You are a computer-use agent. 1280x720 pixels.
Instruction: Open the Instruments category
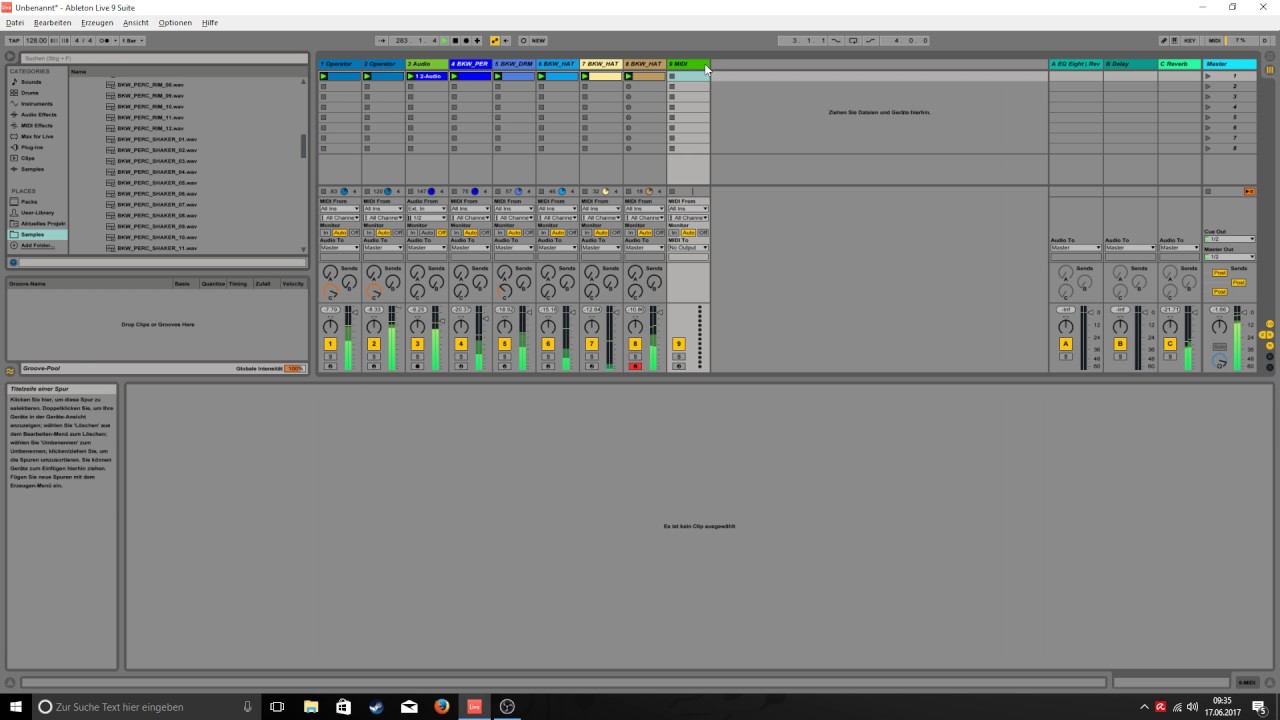[36, 104]
